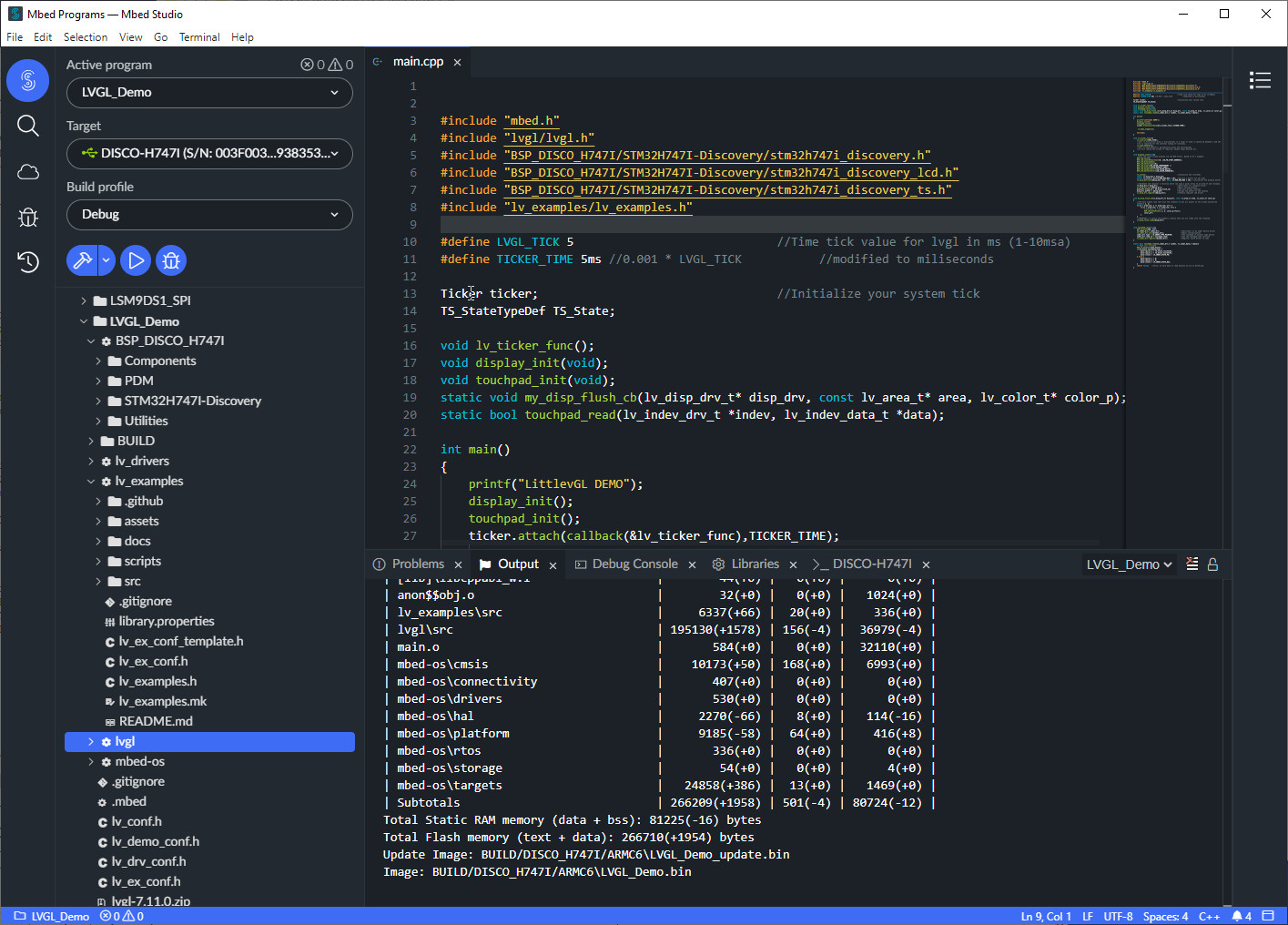The width and height of the screenshot is (1288, 925).
Task: Open README.md in file tree
Action: [x=156, y=721]
